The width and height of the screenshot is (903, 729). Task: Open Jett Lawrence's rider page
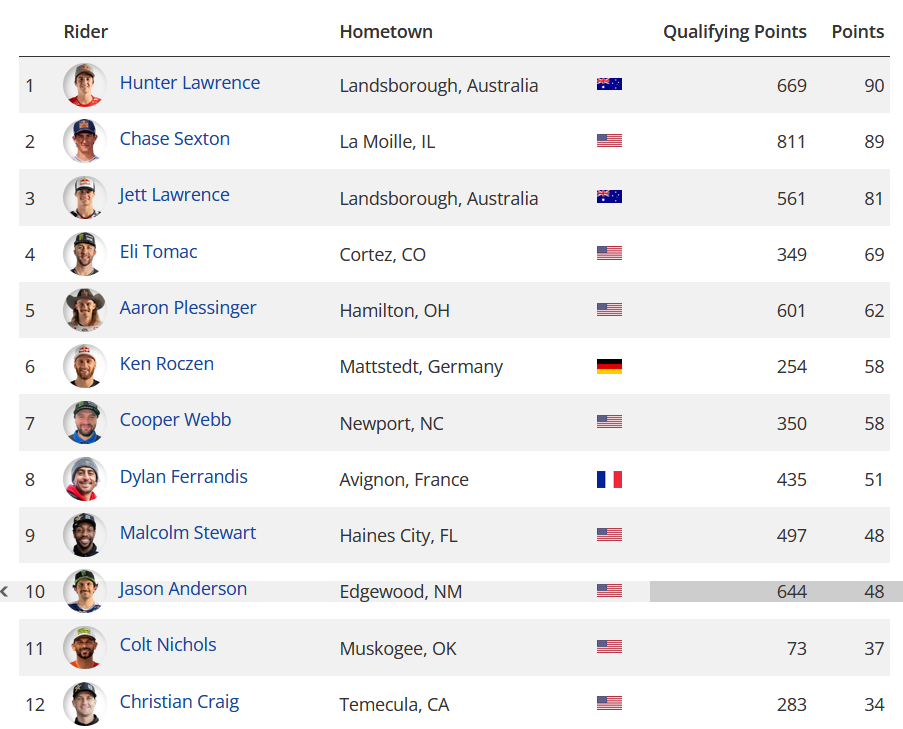174,195
